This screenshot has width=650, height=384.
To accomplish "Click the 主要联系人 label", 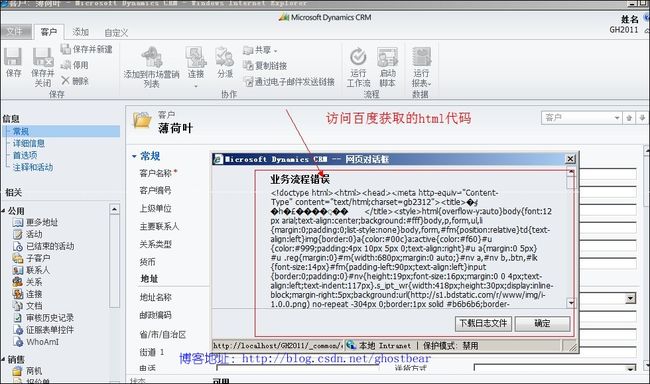I will (x=159, y=226).
